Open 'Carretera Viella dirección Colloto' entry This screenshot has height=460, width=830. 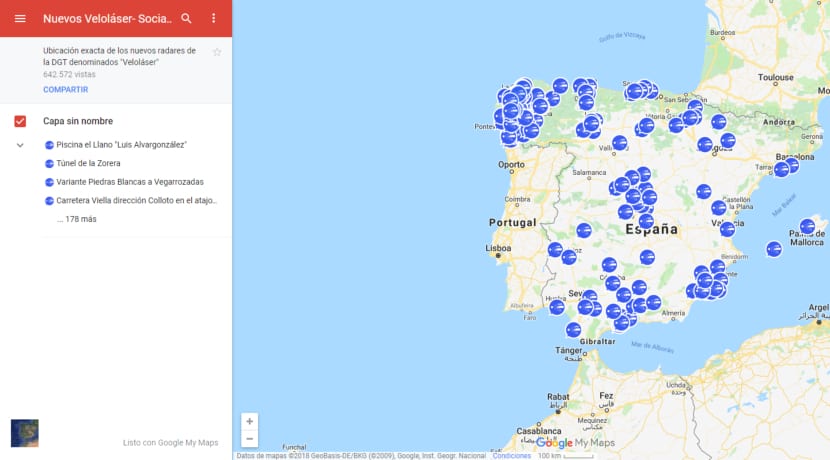(x=136, y=200)
